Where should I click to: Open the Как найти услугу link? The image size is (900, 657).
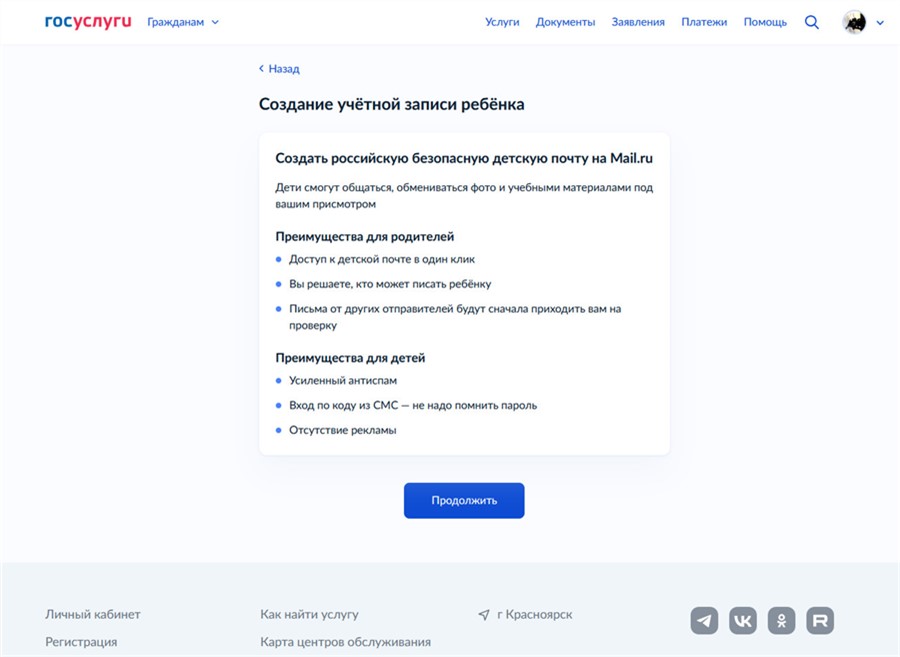coord(309,615)
